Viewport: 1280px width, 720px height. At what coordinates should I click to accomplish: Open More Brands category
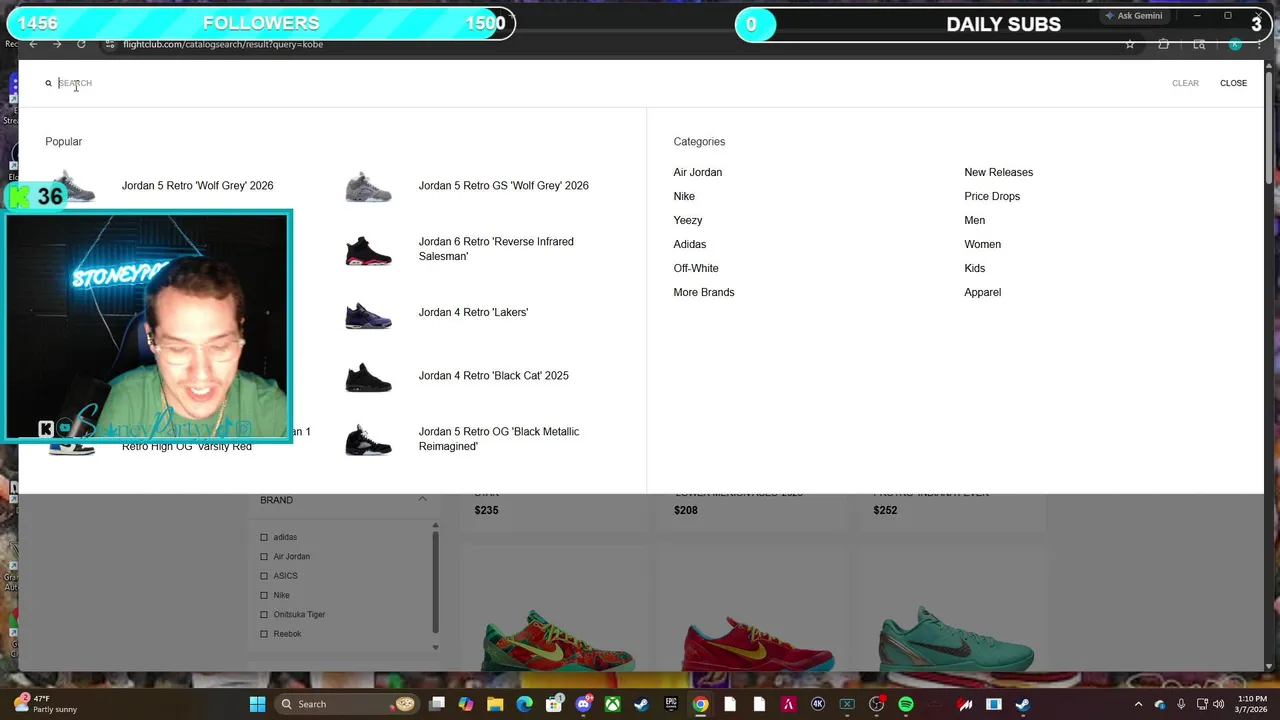tap(703, 292)
